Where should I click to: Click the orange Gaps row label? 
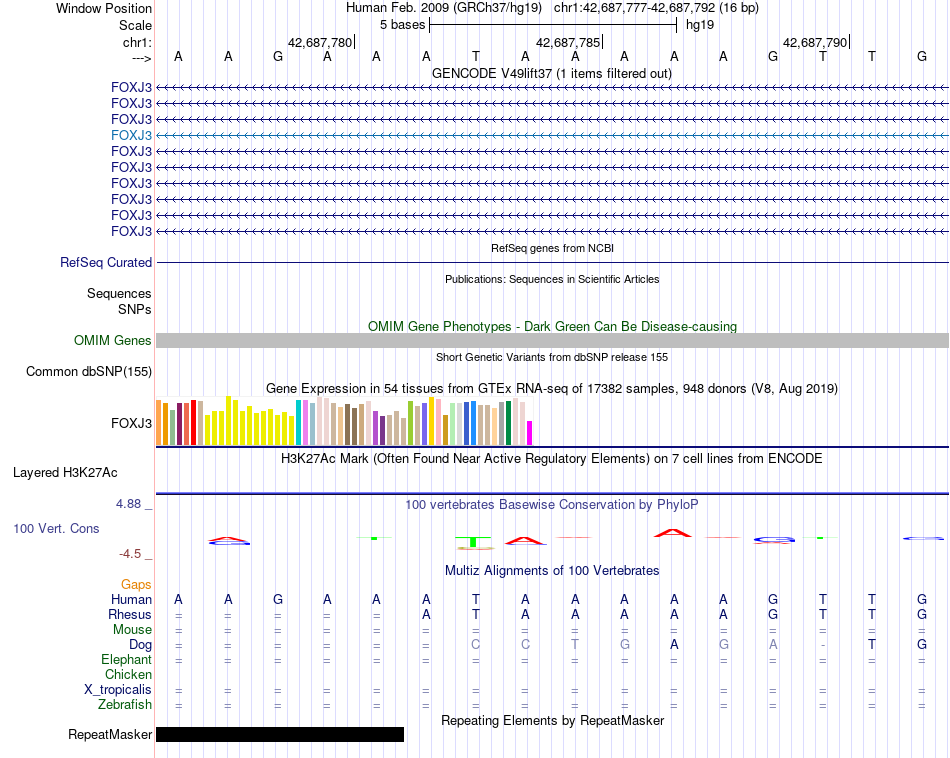(x=136, y=584)
